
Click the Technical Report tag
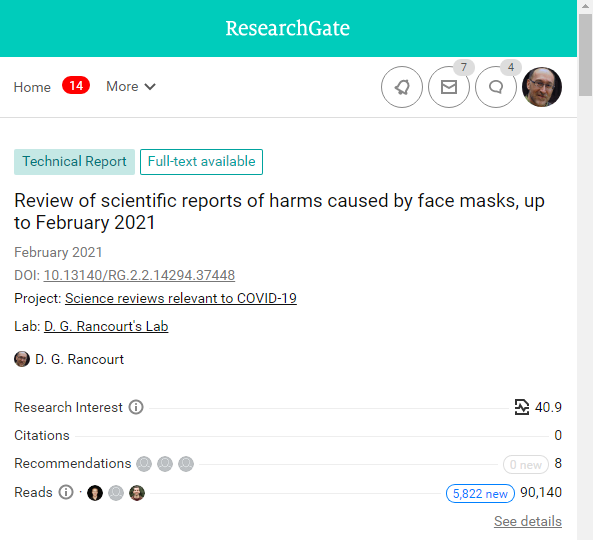click(75, 162)
